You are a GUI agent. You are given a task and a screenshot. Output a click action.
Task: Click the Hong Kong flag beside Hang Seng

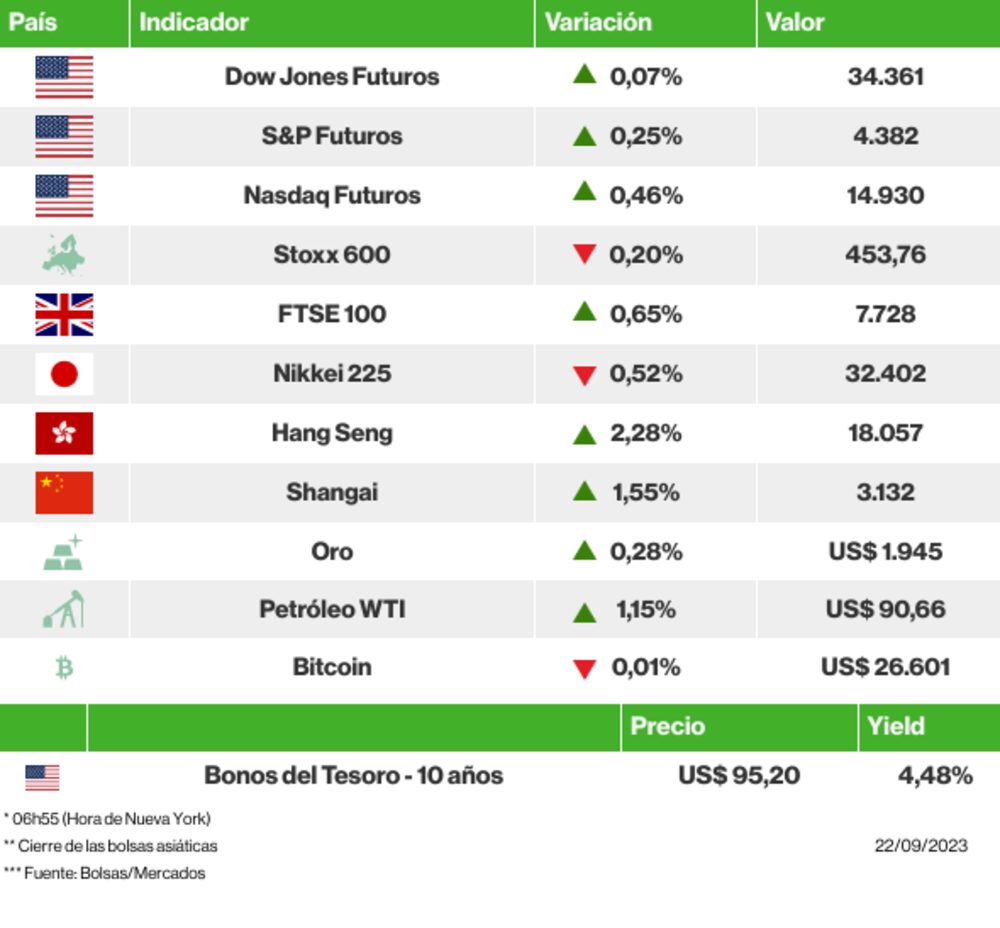[64, 433]
